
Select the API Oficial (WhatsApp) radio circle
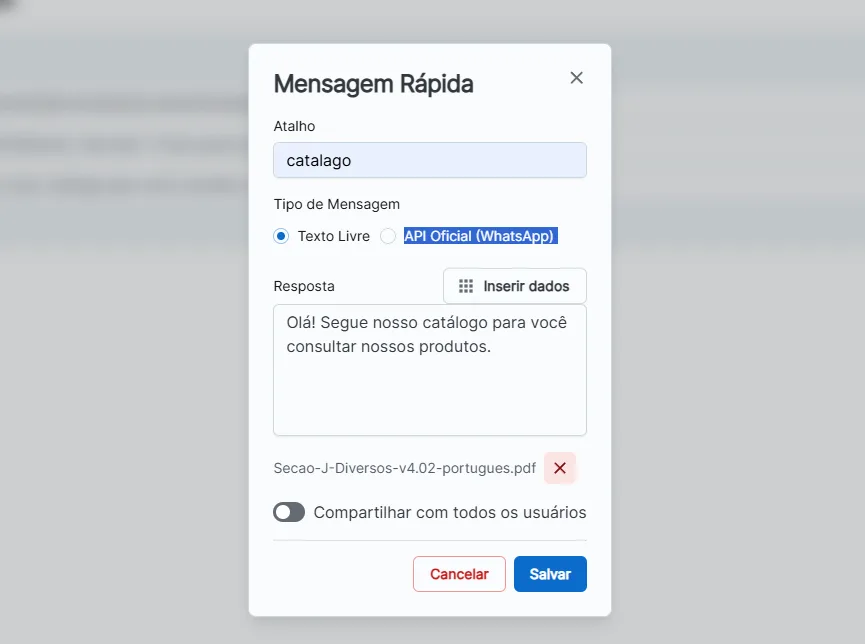click(x=388, y=236)
